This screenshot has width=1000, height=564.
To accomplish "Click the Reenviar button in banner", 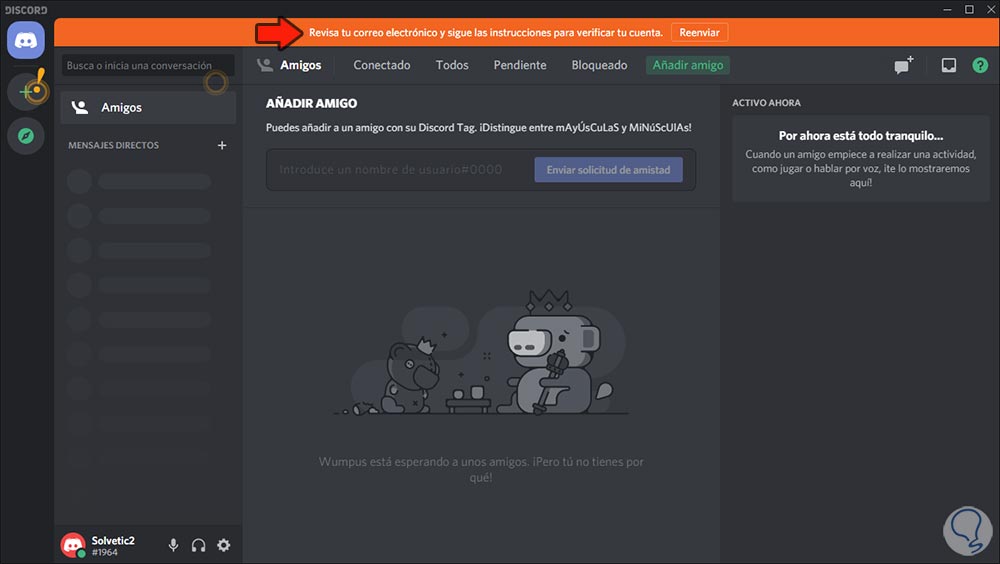I will [700, 33].
